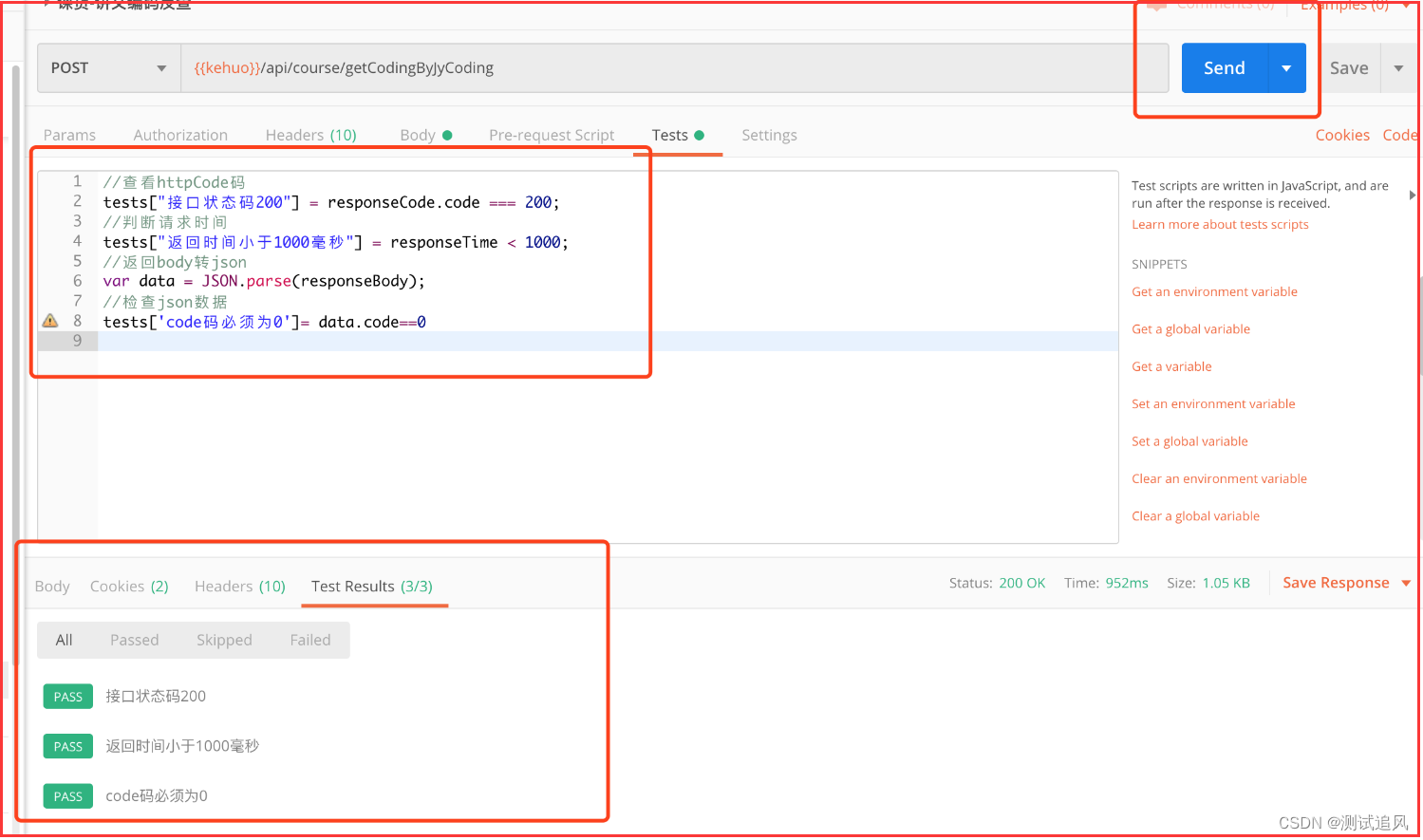Insert Get a variable snippet
Viewport: 1423px width, 840px height.
tap(1171, 367)
